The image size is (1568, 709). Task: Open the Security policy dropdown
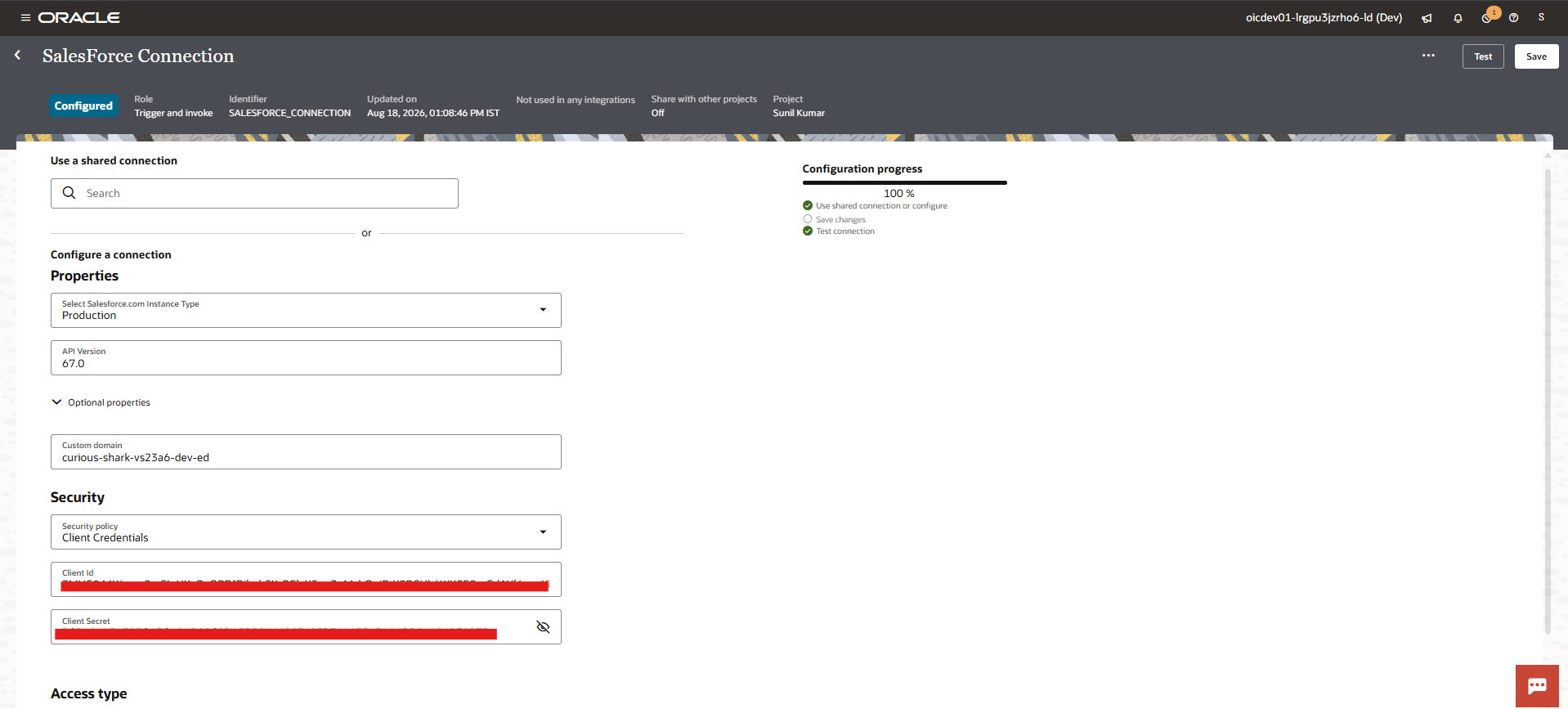click(x=306, y=532)
